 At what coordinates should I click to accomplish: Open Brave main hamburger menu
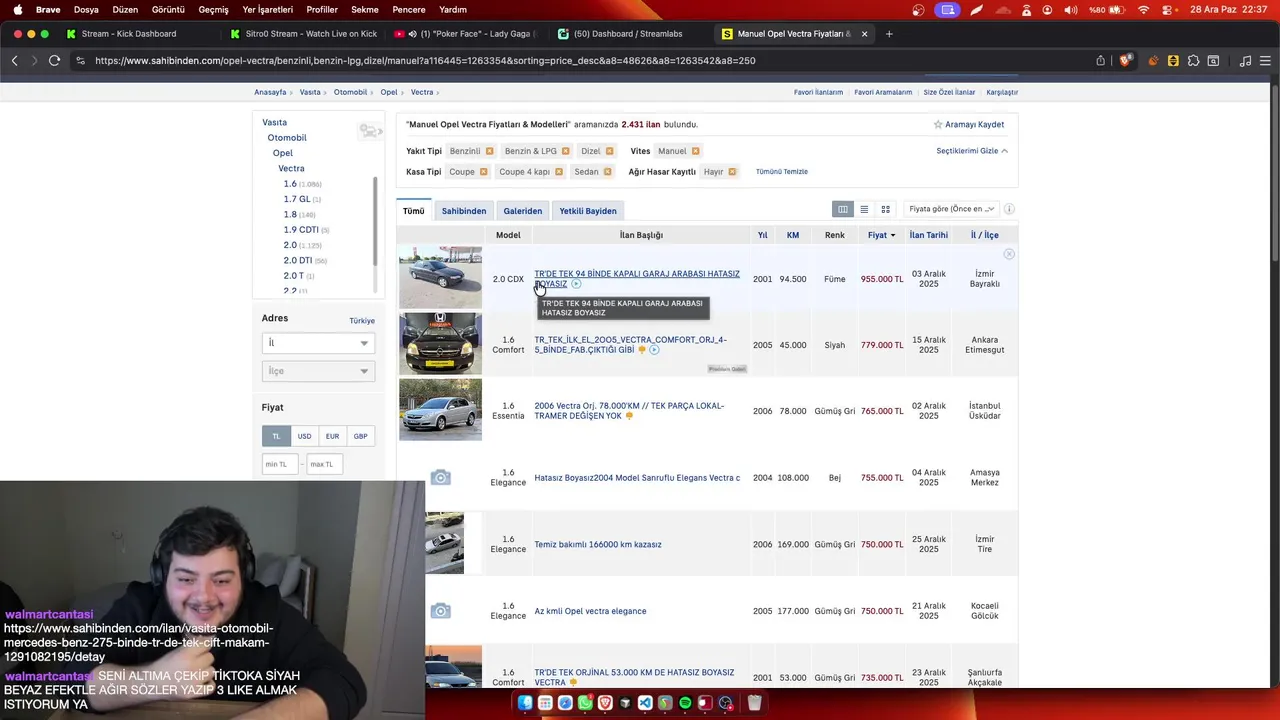[1265, 60]
